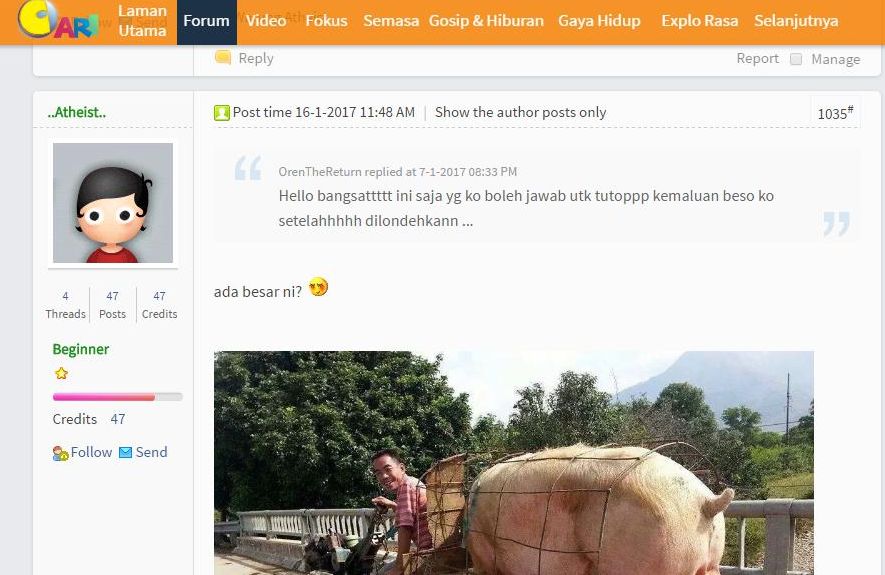Tick the Manage checkbox
This screenshot has height=575, width=885.
(x=796, y=59)
